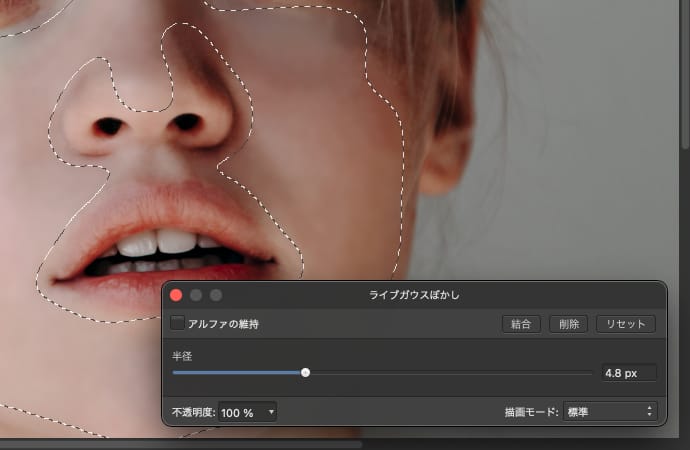Click the dialog's third gray zoom button
This screenshot has height=450, width=690.
(216, 295)
